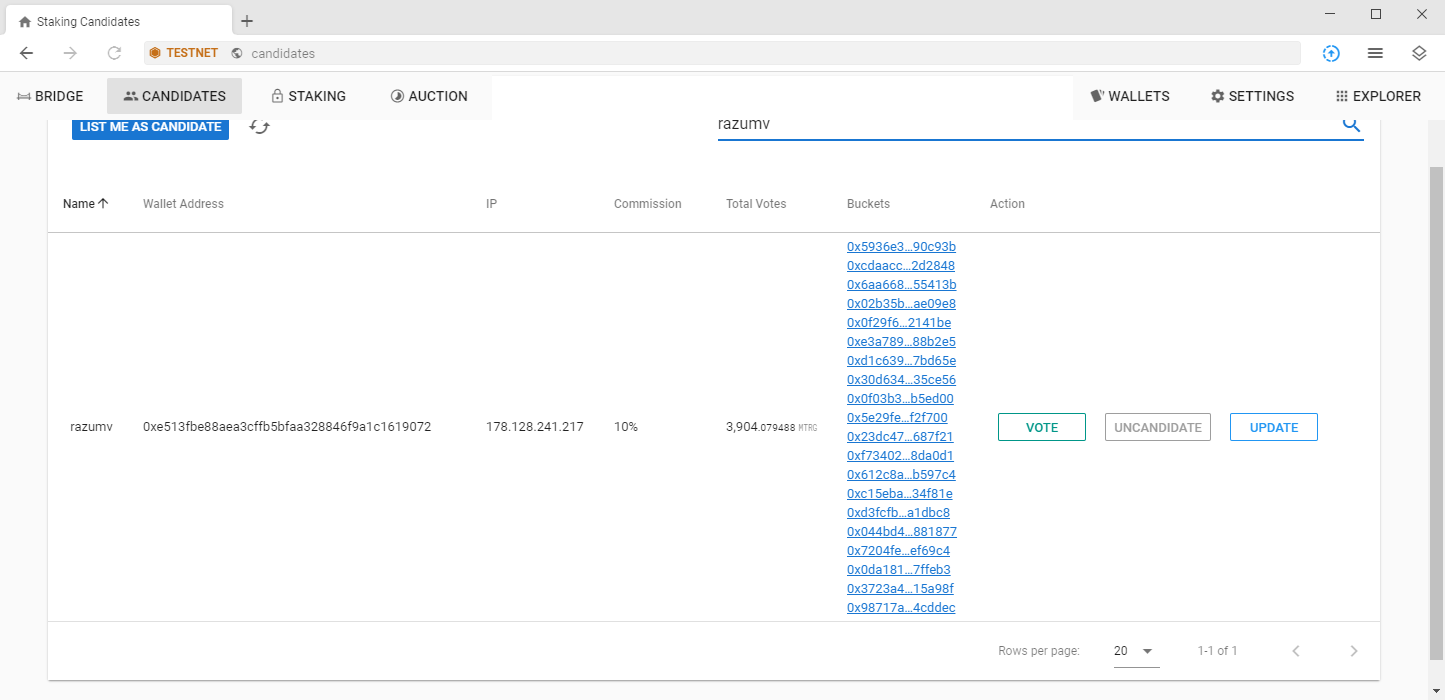The width and height of the screenshot is (1445, 700).
Task: Click the Buckets column header
Action: (x=868, y=204)
